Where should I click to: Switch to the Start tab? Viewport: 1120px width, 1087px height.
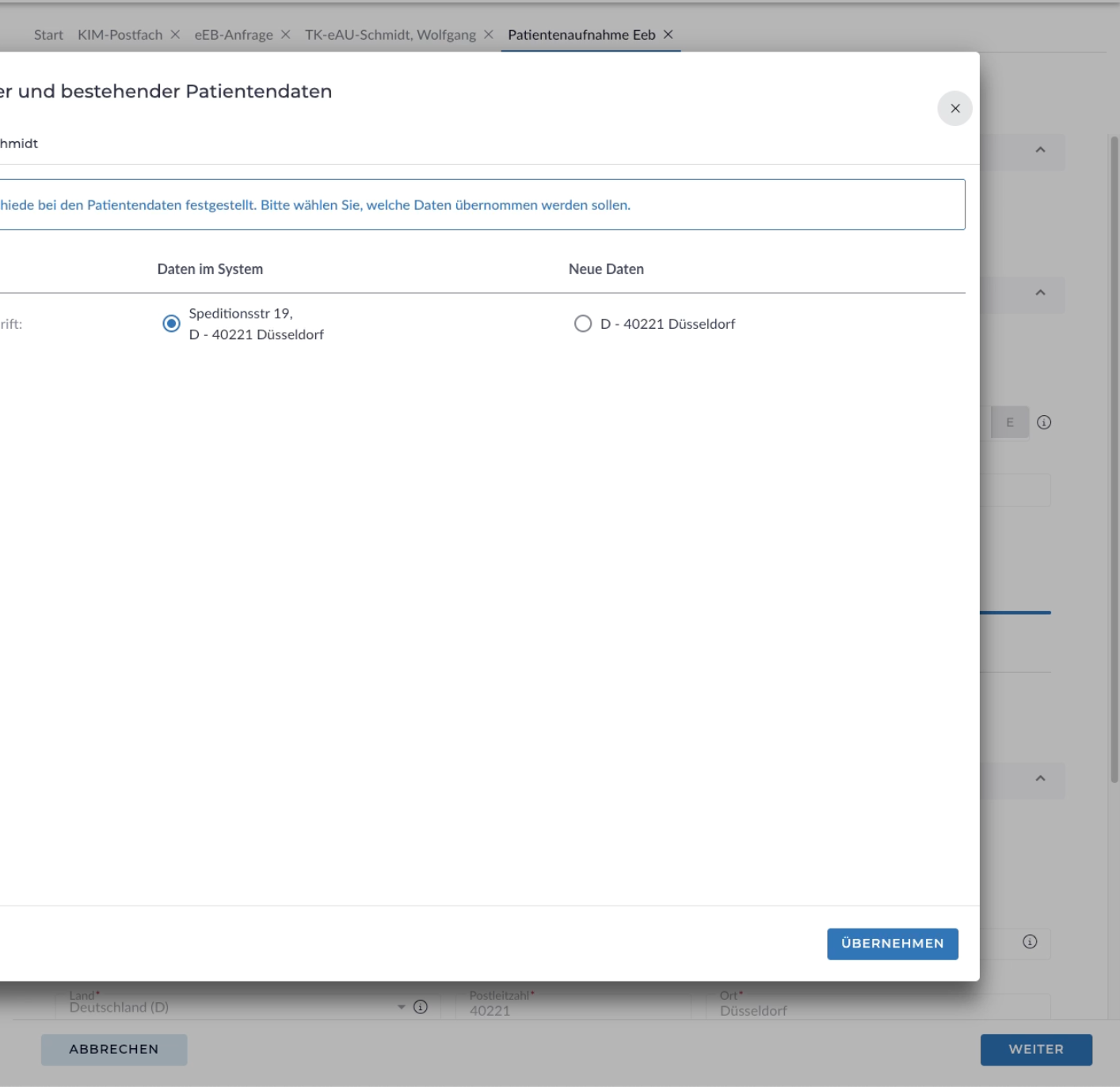[x=48, y=35]
